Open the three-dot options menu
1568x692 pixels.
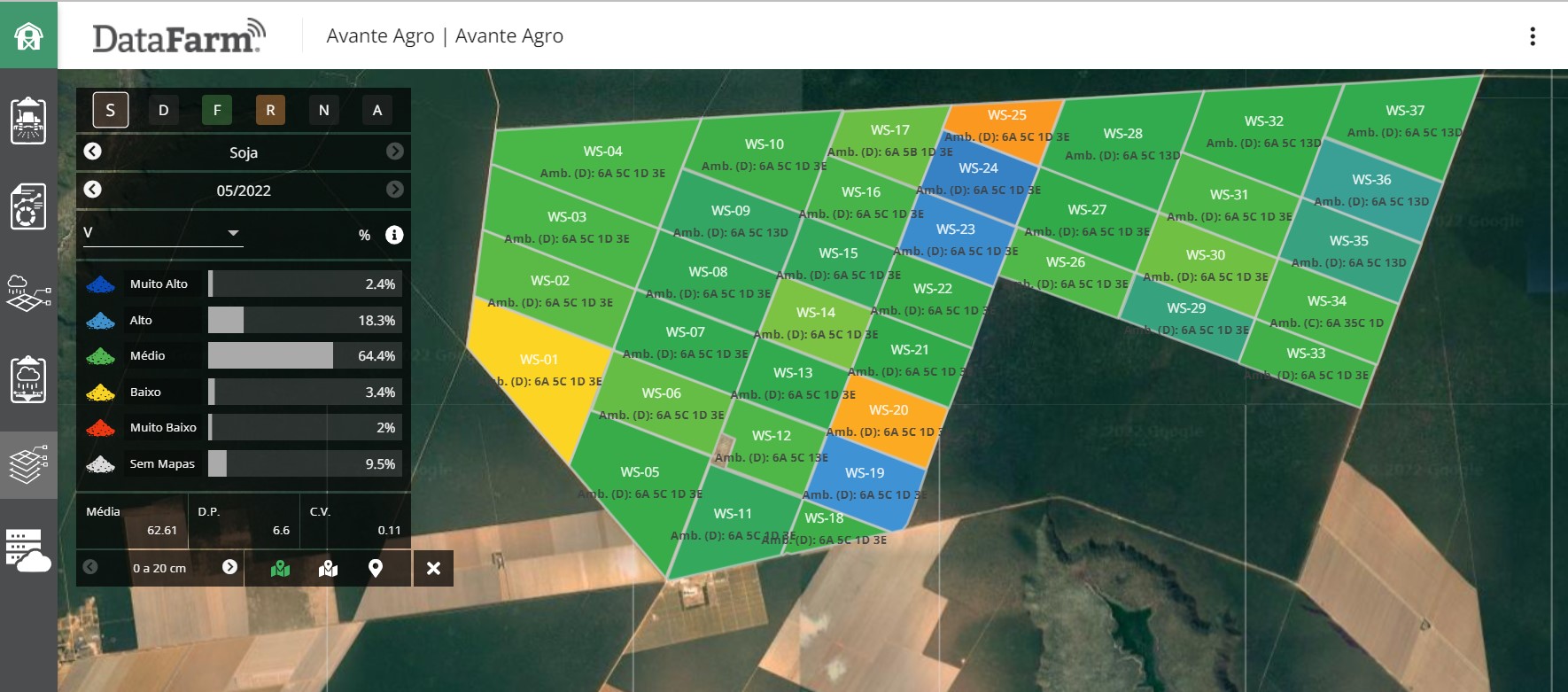(x=1533, y=36)
